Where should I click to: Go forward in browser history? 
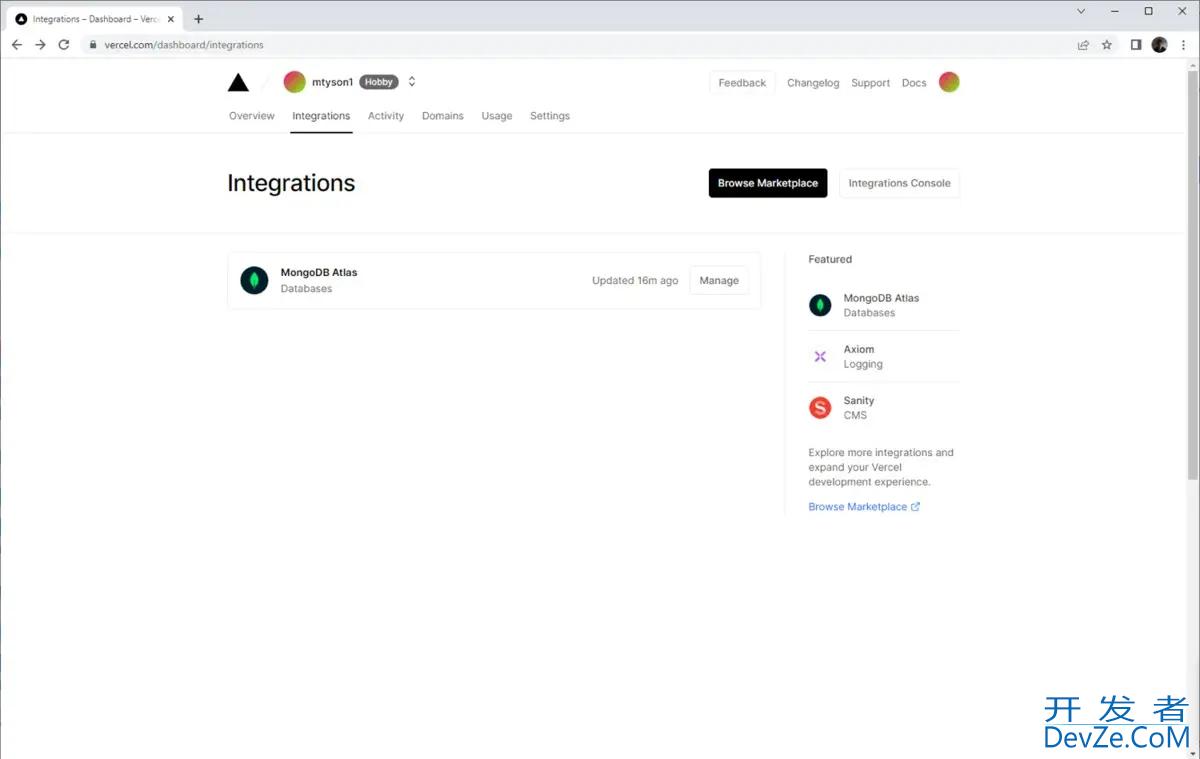[40, 45]
